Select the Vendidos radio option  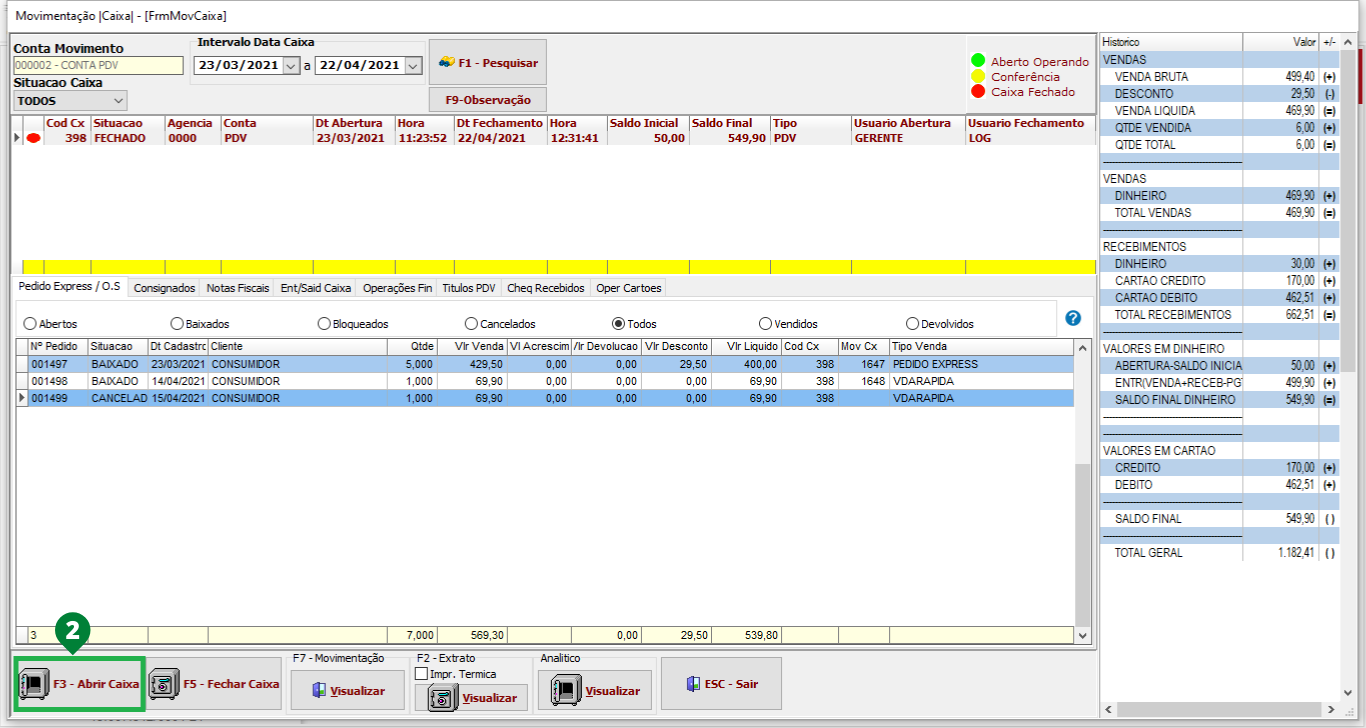click(x=766, y=324)
